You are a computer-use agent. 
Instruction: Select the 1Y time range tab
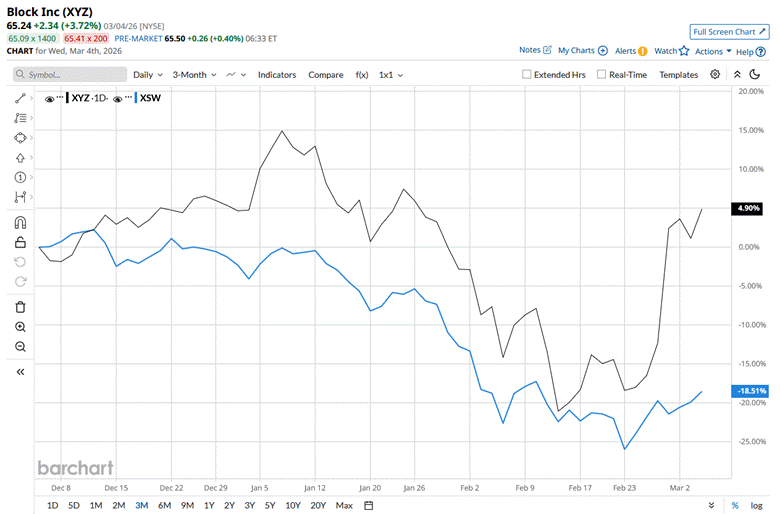(x=209, y=505)
